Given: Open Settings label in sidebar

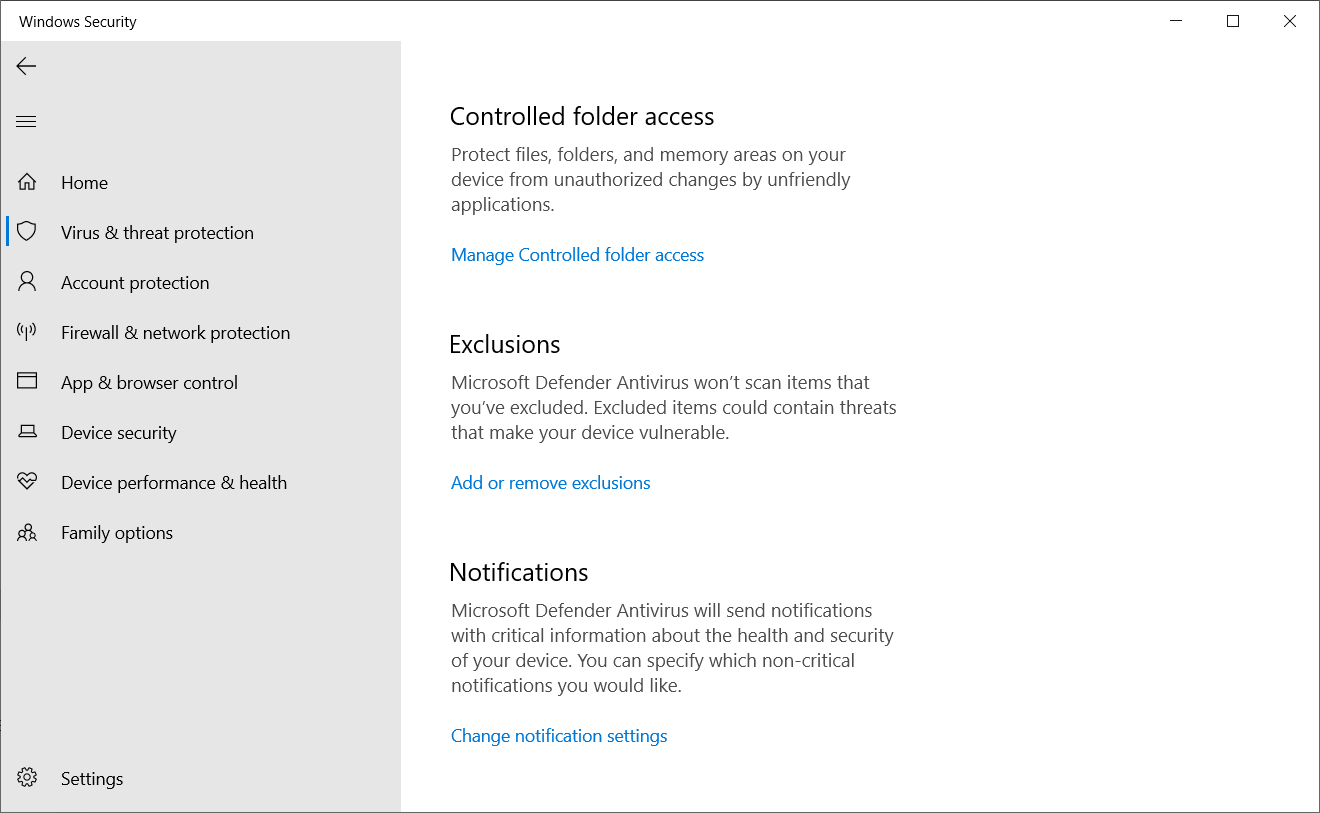Looking at the screenshot, I should coord(92,779).
